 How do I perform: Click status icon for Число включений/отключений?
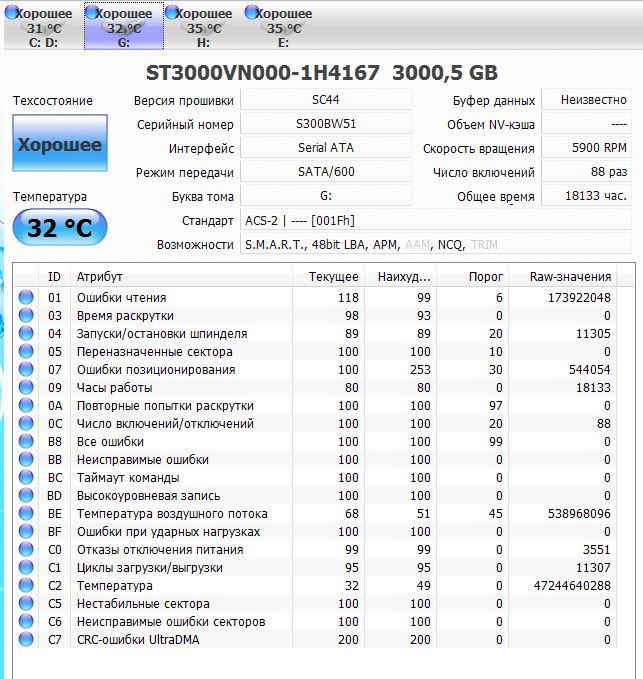26,423
